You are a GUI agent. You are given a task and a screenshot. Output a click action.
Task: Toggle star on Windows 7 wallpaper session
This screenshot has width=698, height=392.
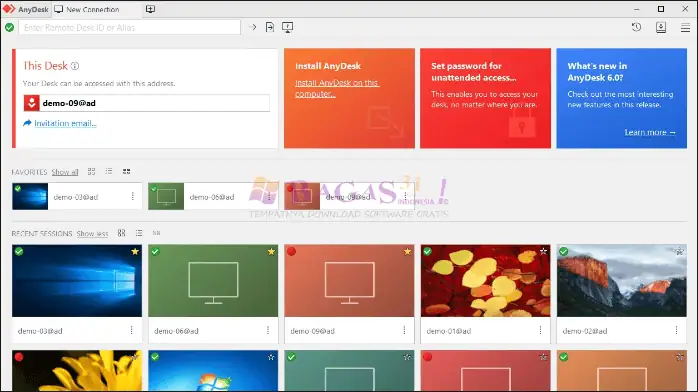pos(271,357)
